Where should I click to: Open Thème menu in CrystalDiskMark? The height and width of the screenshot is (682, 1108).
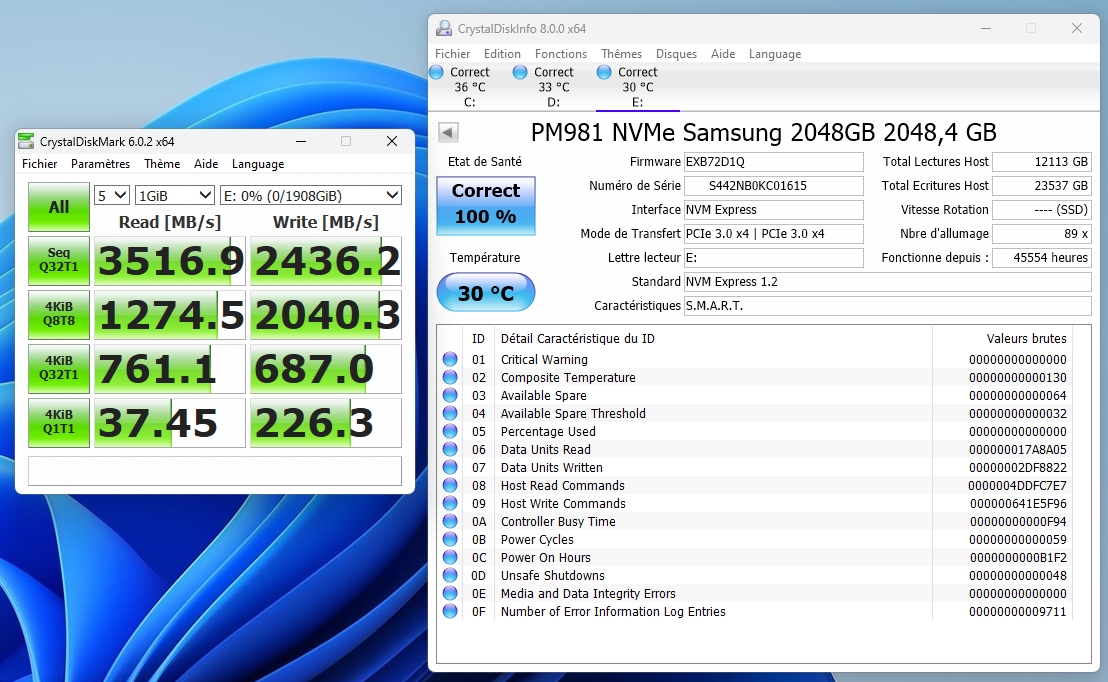pyautogui.click(x=162, y=164)
